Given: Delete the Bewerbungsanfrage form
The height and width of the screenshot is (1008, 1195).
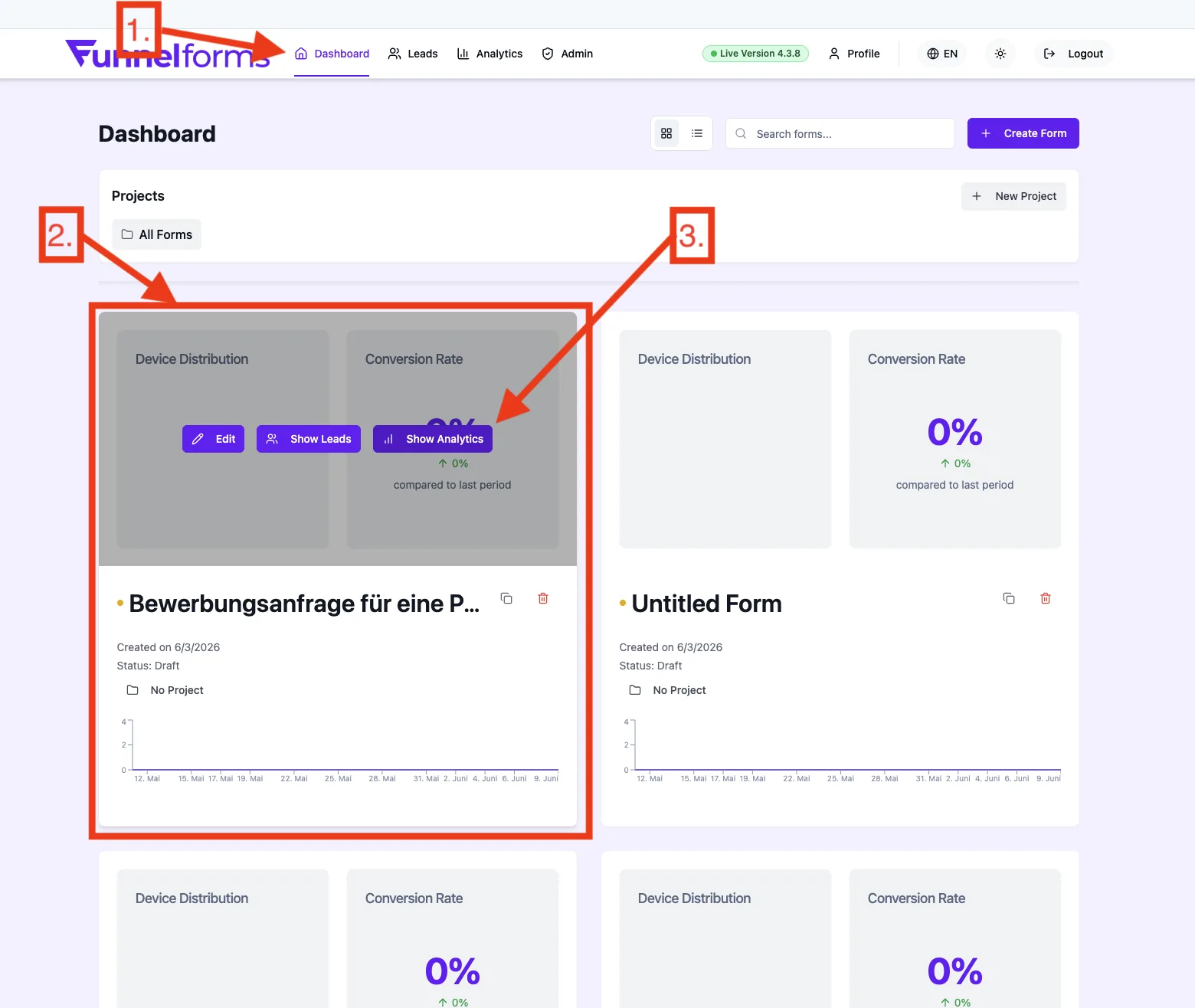Looking at the screenshot, I should (543, 598).
